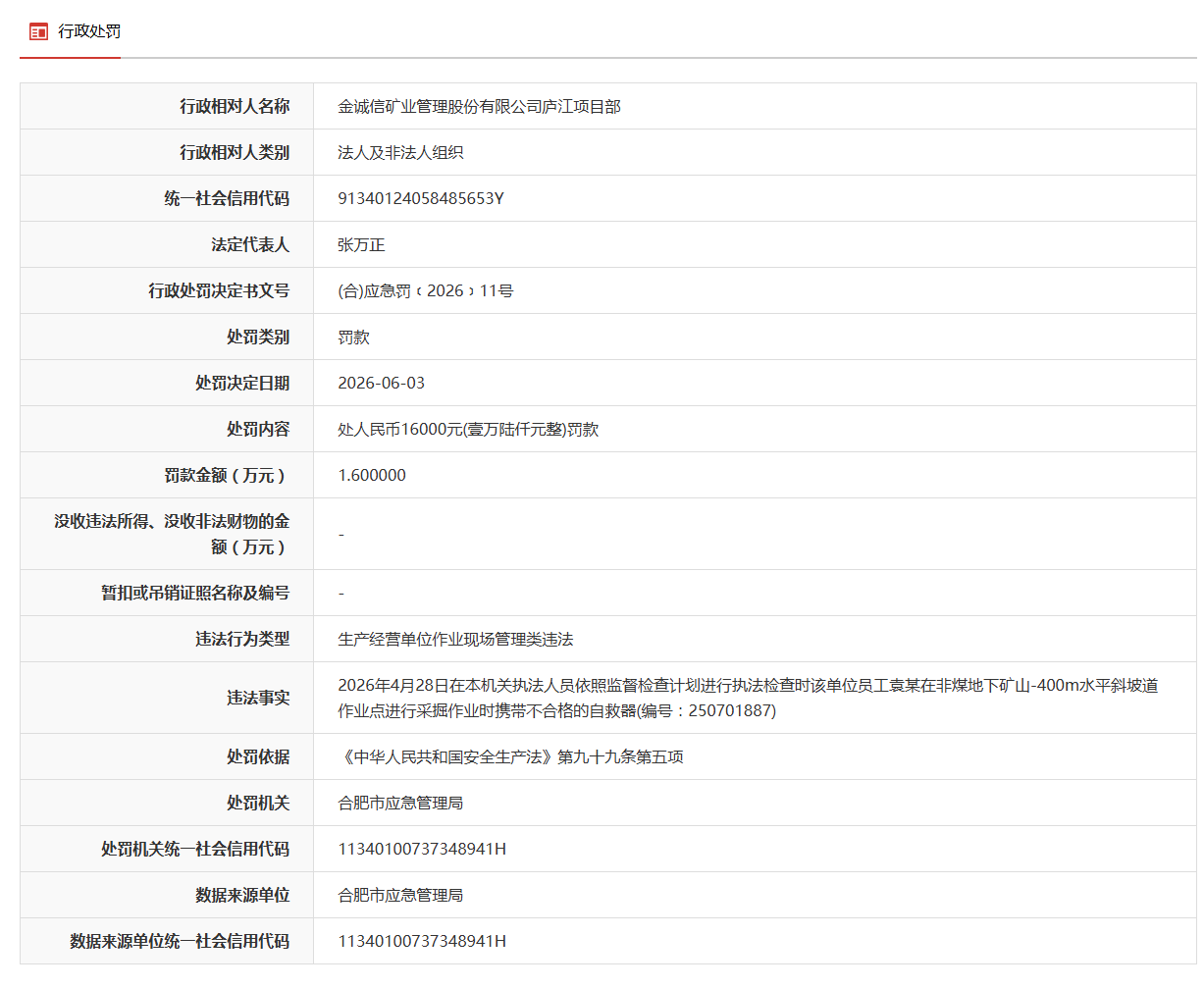The image size is (1204, 988).
Task: Select value 生产经营单位作业现场管理类违法
Action: [455, 640]
